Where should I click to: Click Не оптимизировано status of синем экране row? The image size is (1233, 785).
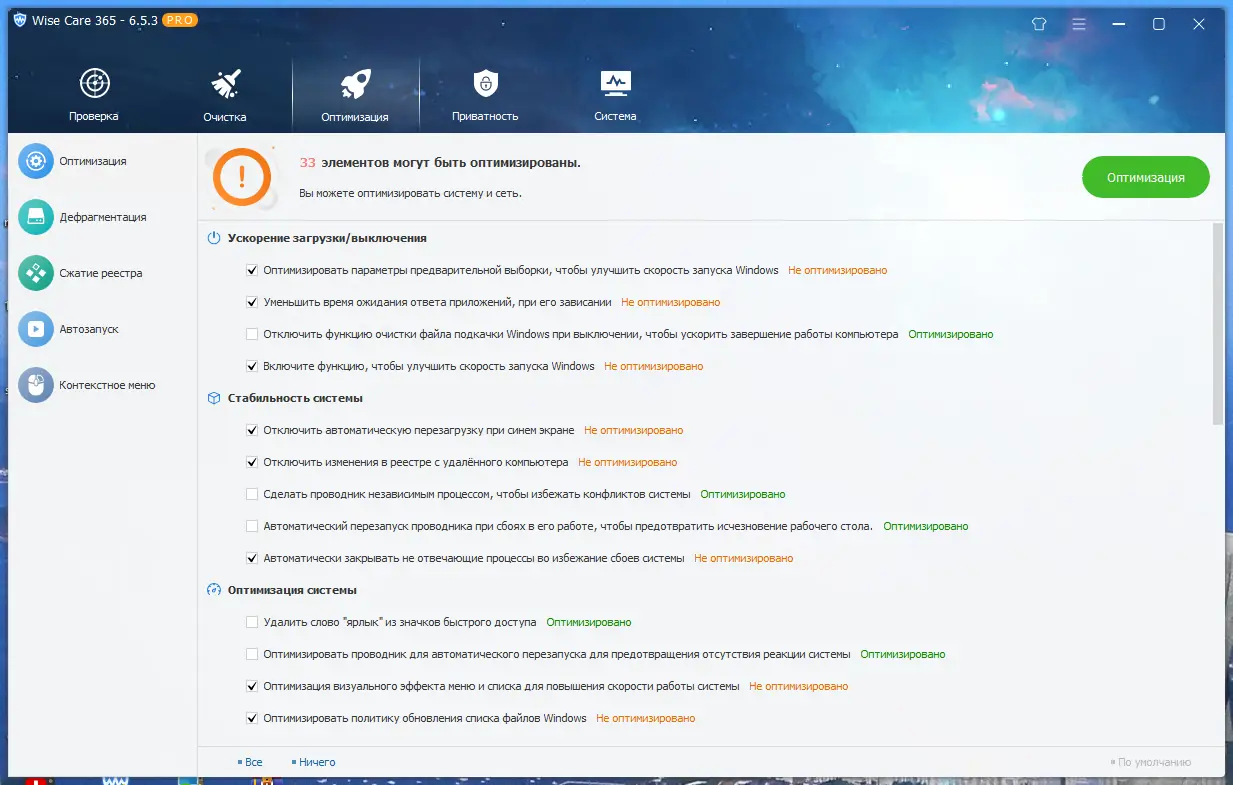point(634,430)
